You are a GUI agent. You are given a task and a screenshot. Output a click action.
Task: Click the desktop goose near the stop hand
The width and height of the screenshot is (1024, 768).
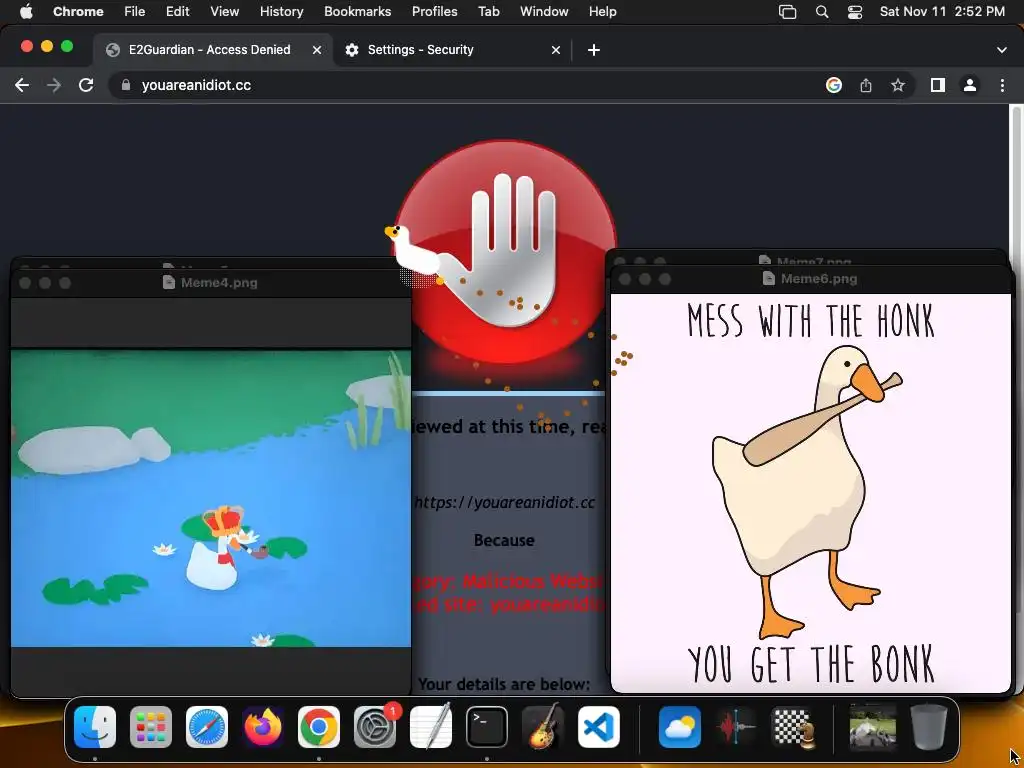pos(414,256)
